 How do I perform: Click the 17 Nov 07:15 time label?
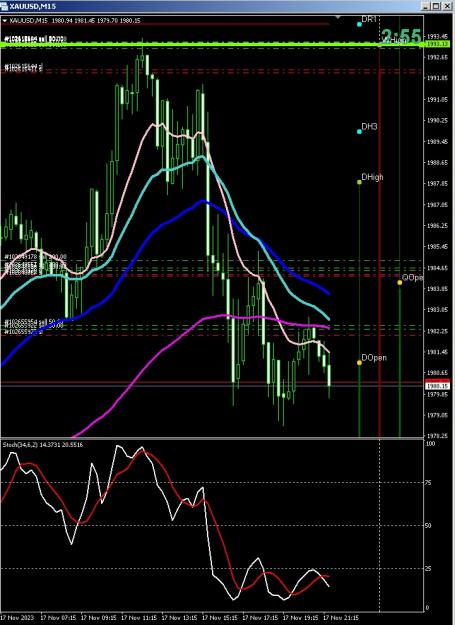click(x=58, y=618)
